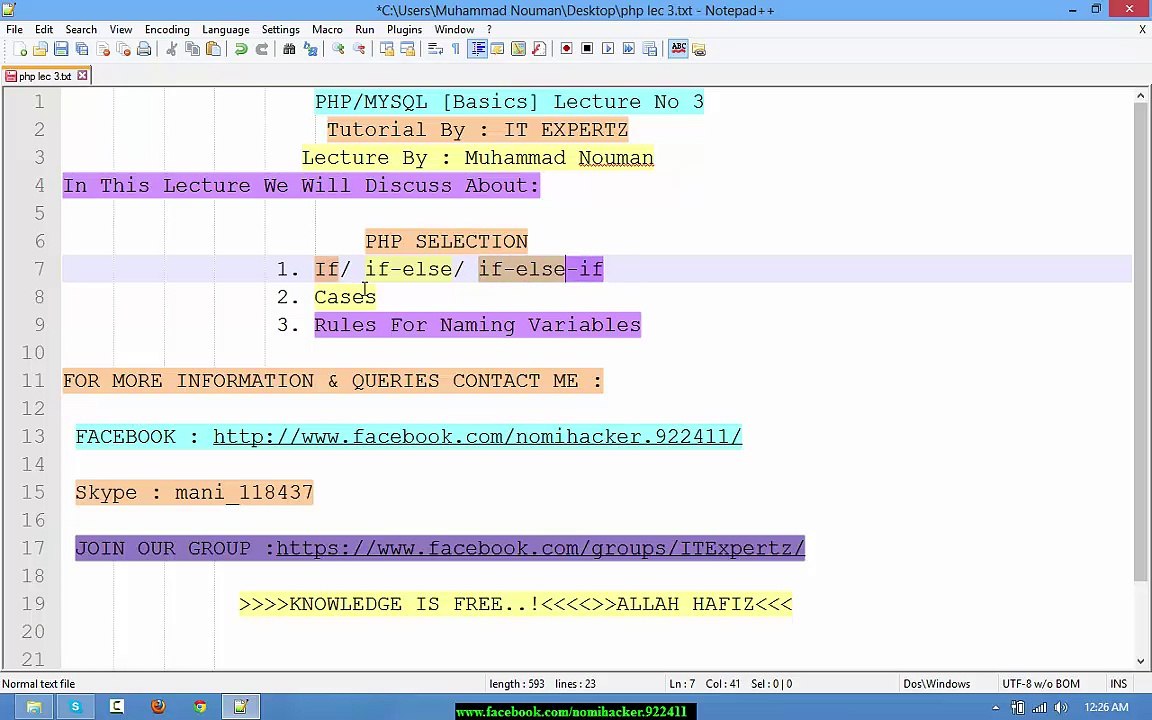The height and width of the screenshot is (720, 1152).
Task: Open the Encoding menu
Action: 167,29
